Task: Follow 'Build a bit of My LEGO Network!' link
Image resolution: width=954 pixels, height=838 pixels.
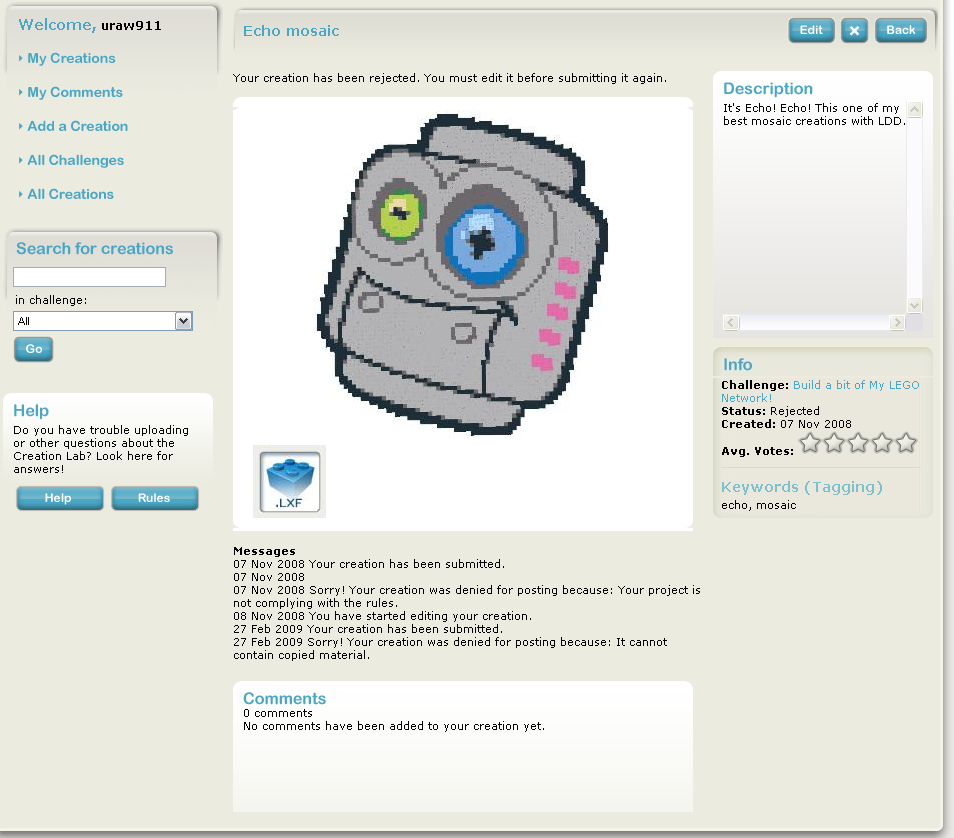Action: click(x=820, y=391)
